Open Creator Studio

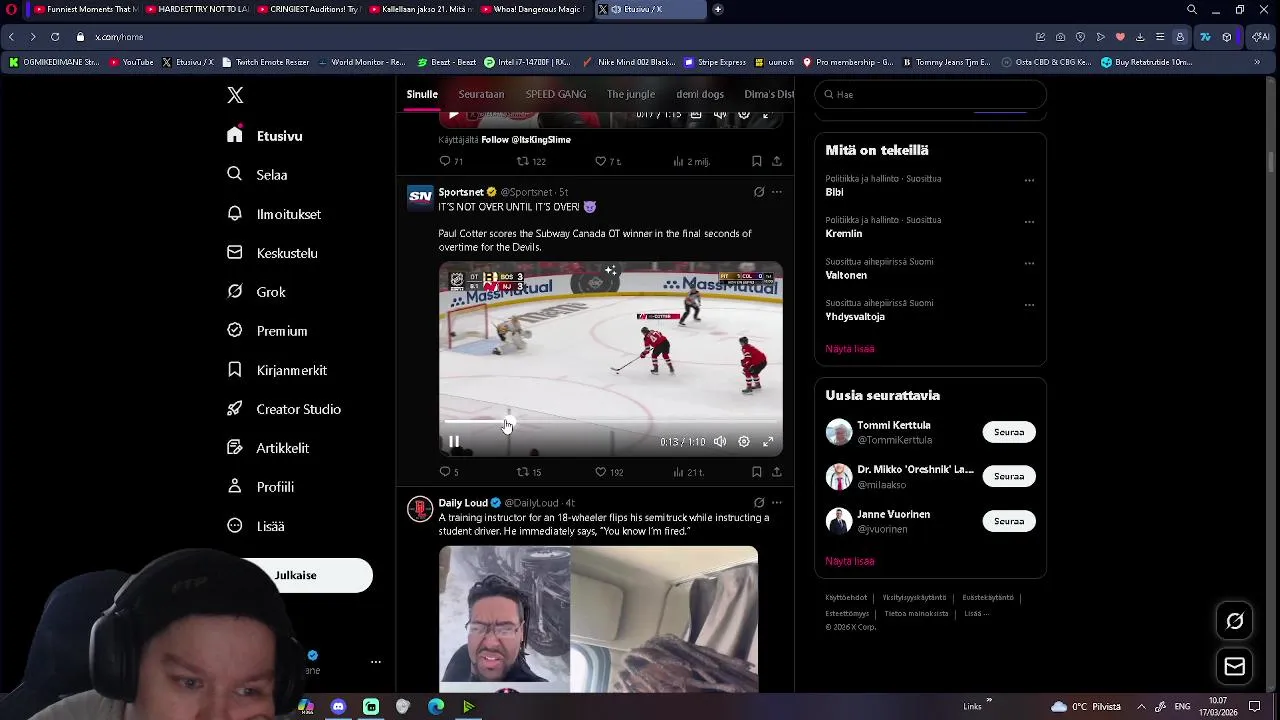pyautogui.click(x=284, y=409)
